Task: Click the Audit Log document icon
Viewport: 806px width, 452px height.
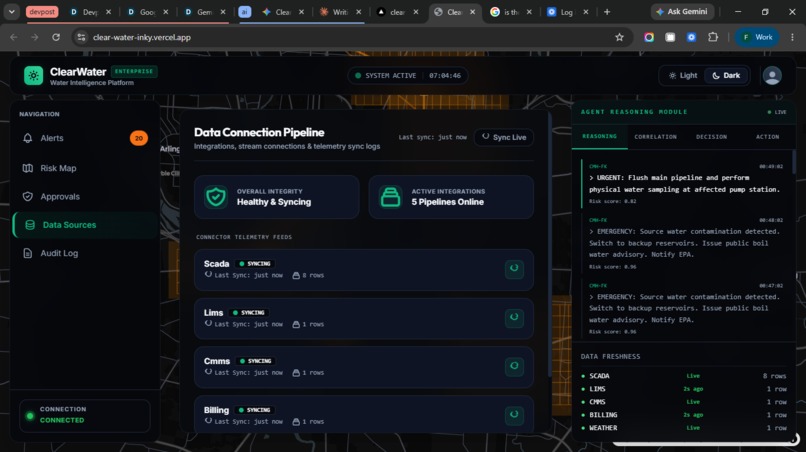Action: click(x=28, y=253)
